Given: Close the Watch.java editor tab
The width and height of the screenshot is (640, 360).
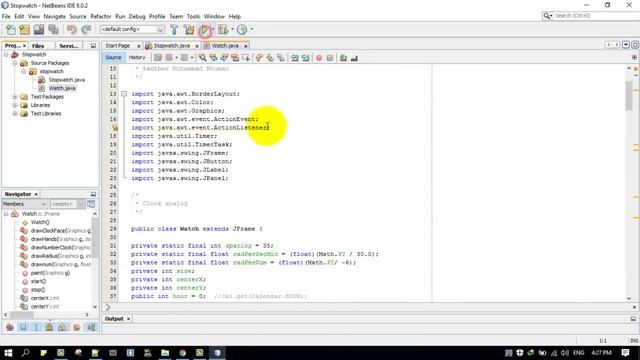Looking at the screenshot, I should (246, 46).
